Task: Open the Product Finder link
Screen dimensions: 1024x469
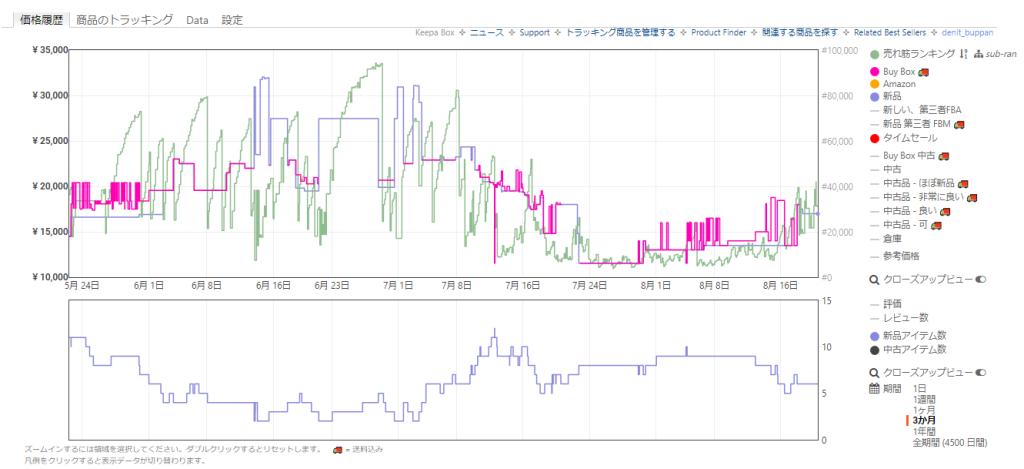Action: (x=718, y=33)
